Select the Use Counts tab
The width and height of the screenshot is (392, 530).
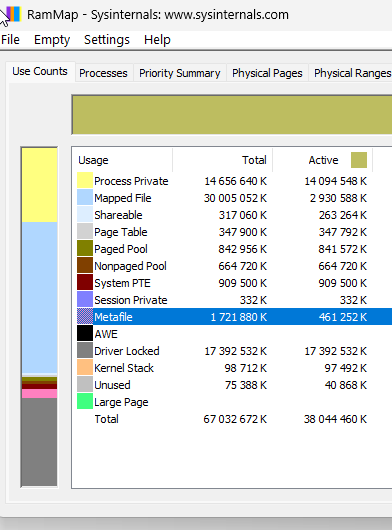point(40,71)
